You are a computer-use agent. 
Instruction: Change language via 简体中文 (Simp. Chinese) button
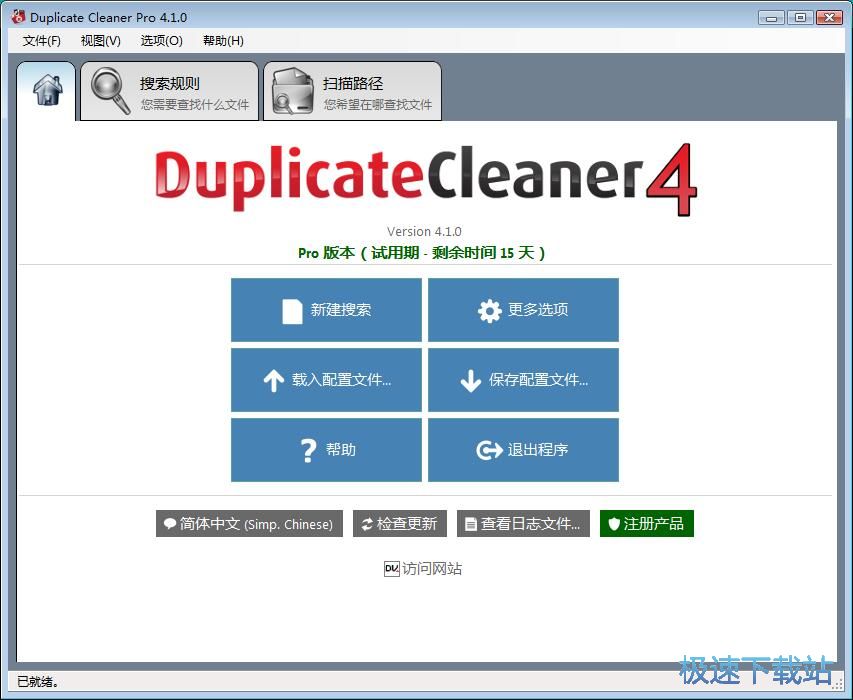pos(249,524)
